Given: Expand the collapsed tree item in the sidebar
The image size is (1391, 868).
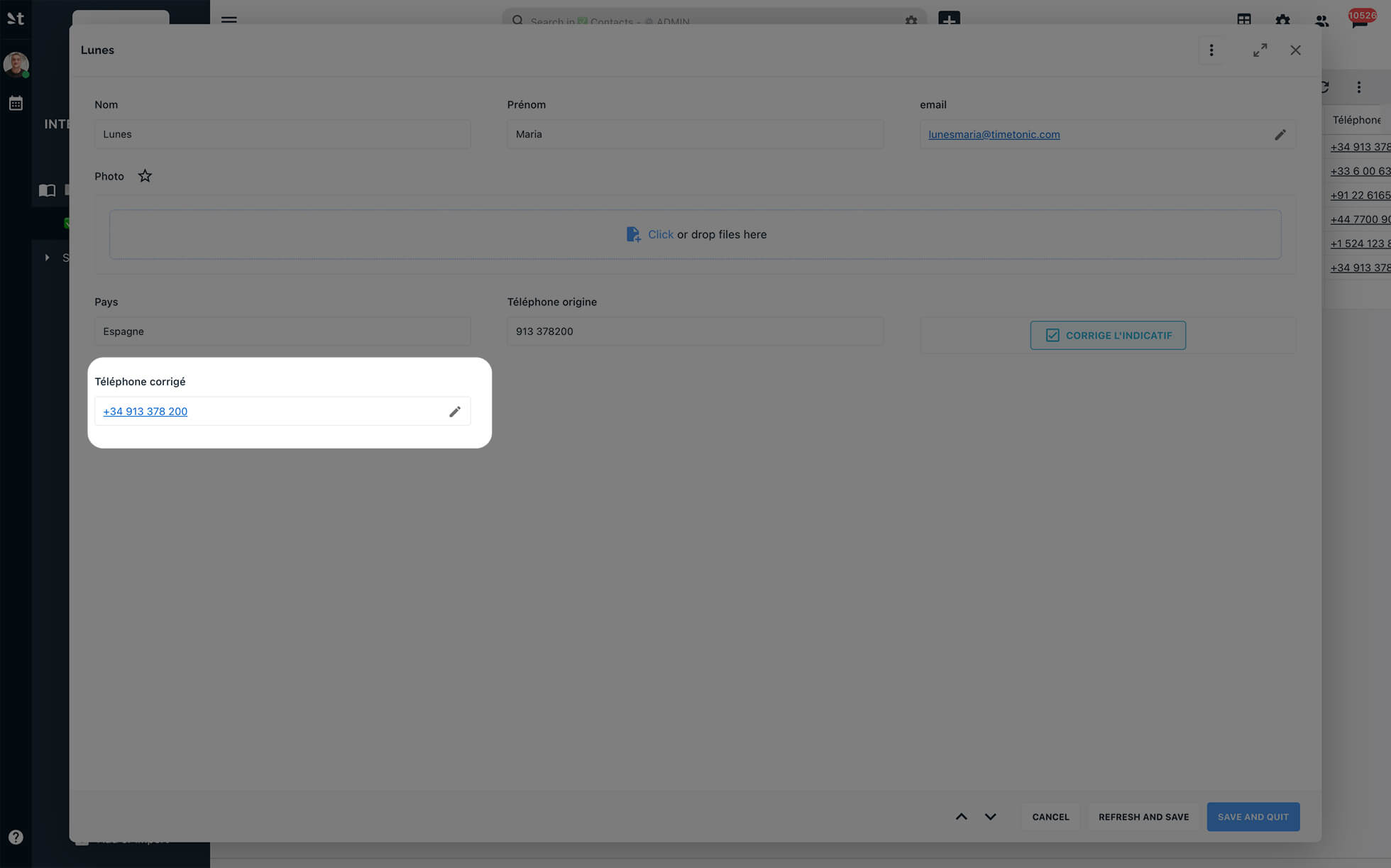Looking at the screenshot, I should pos(48,258).
